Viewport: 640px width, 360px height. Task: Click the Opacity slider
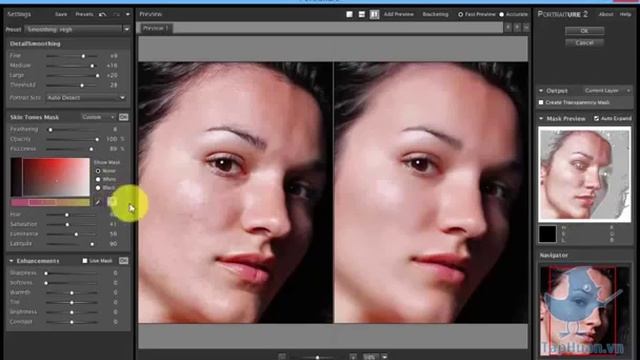pos(72,140)
